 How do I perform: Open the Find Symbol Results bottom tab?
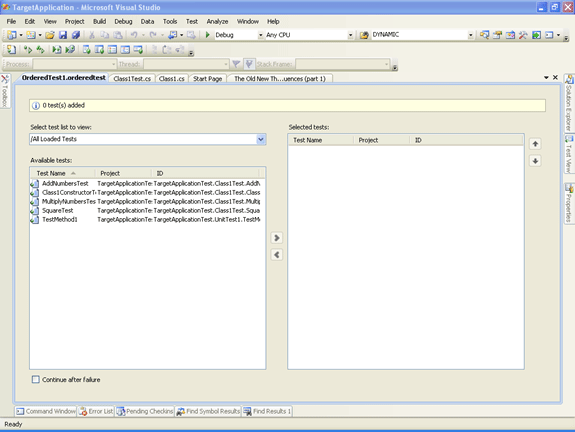[x=208, y=411]
